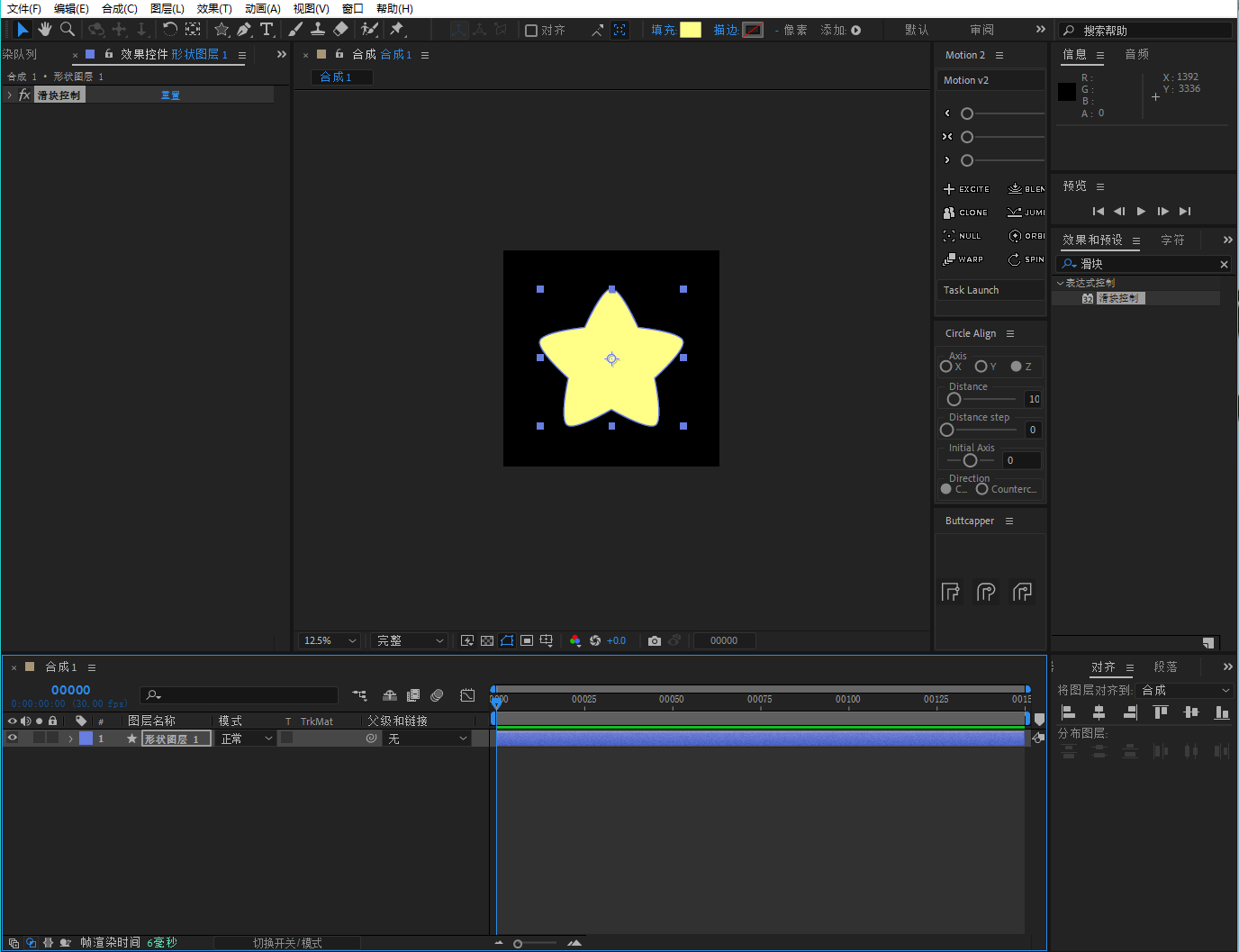The image size is (1239, 952).
Task: Switch to the 段落 tab
Action: pyautogui.click(x=1166, y=666)
